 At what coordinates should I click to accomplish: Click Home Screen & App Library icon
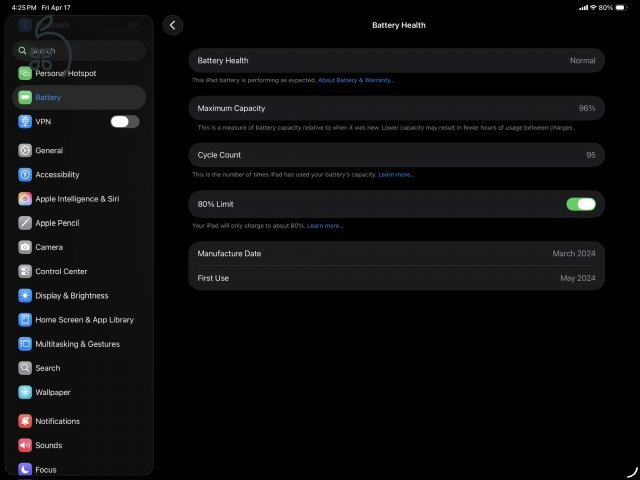tap(25, 320)
